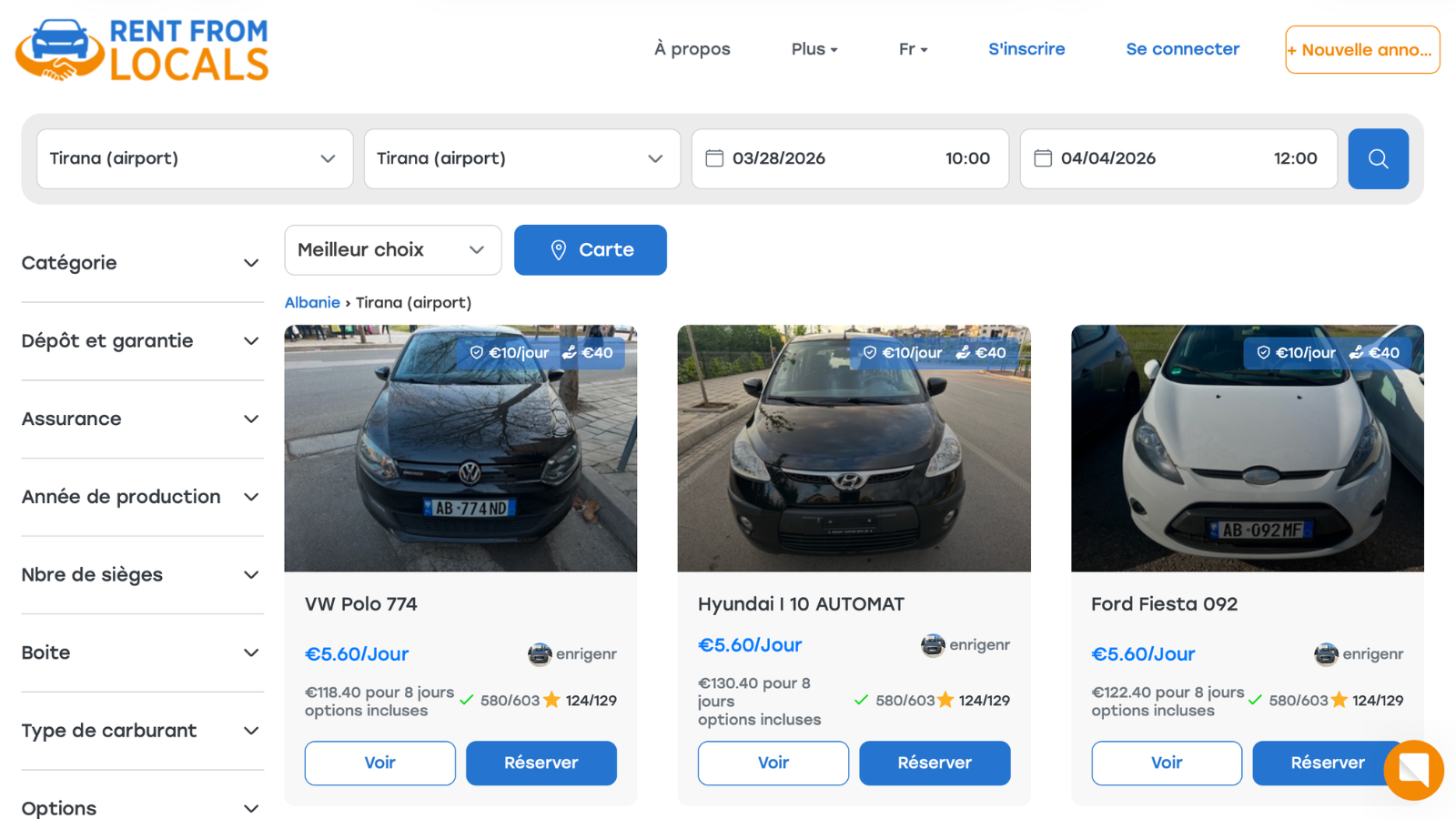Select À propos in the navigation
1456x819 pixels.
[692, 49]
